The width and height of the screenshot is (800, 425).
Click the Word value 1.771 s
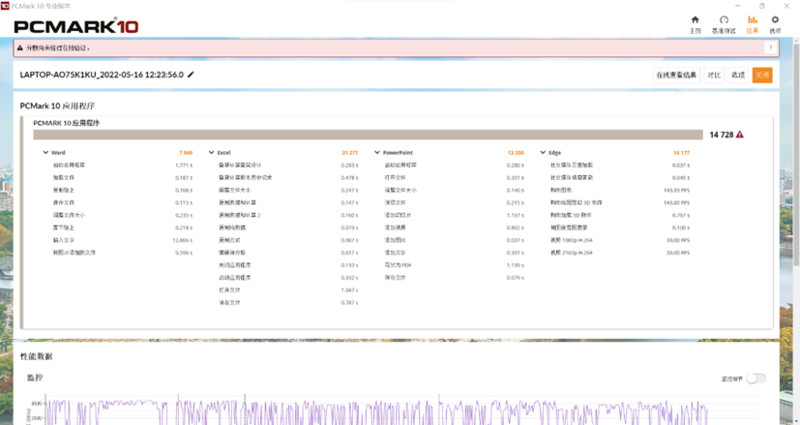(184, 165)
